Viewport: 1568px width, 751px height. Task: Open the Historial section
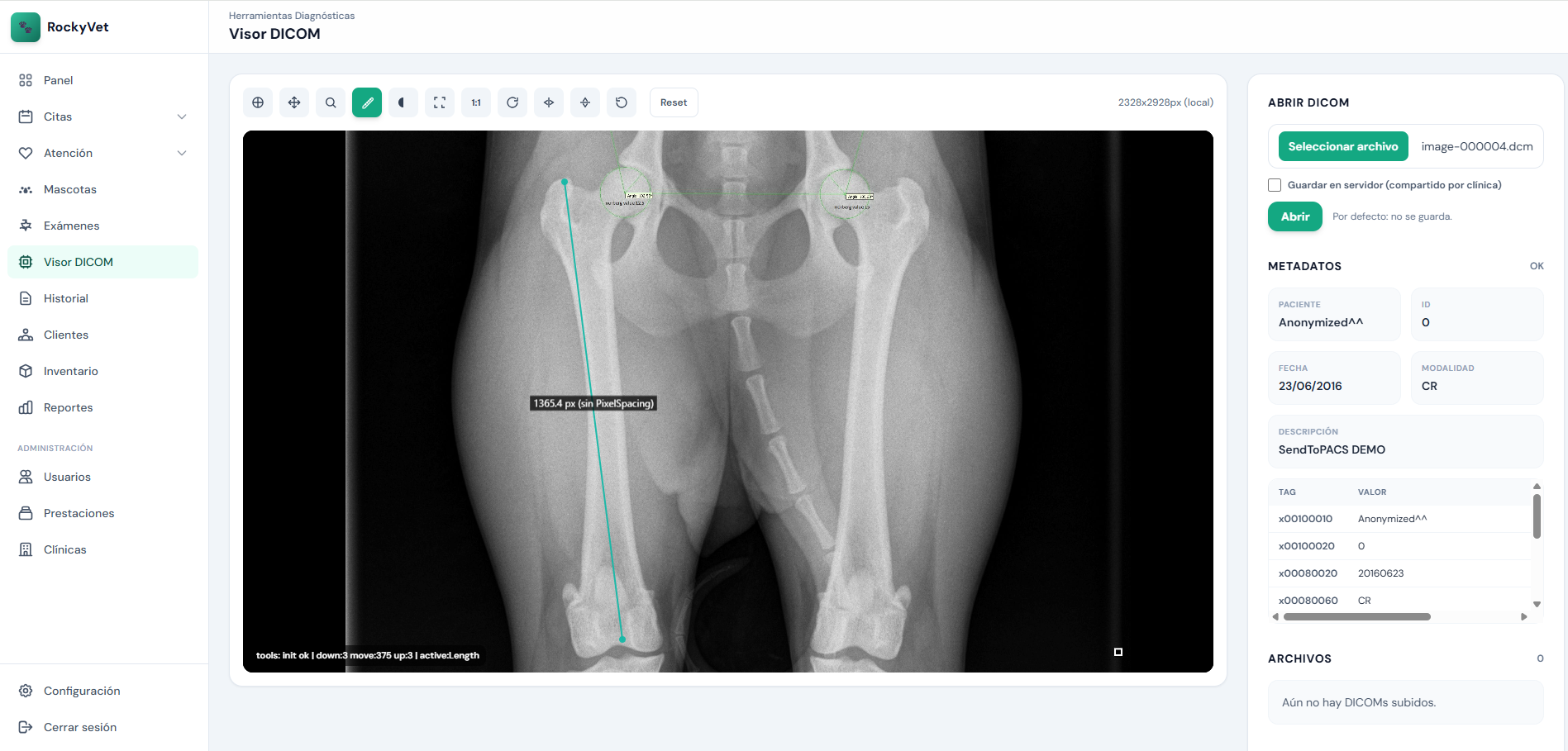(x=66, y=297)
